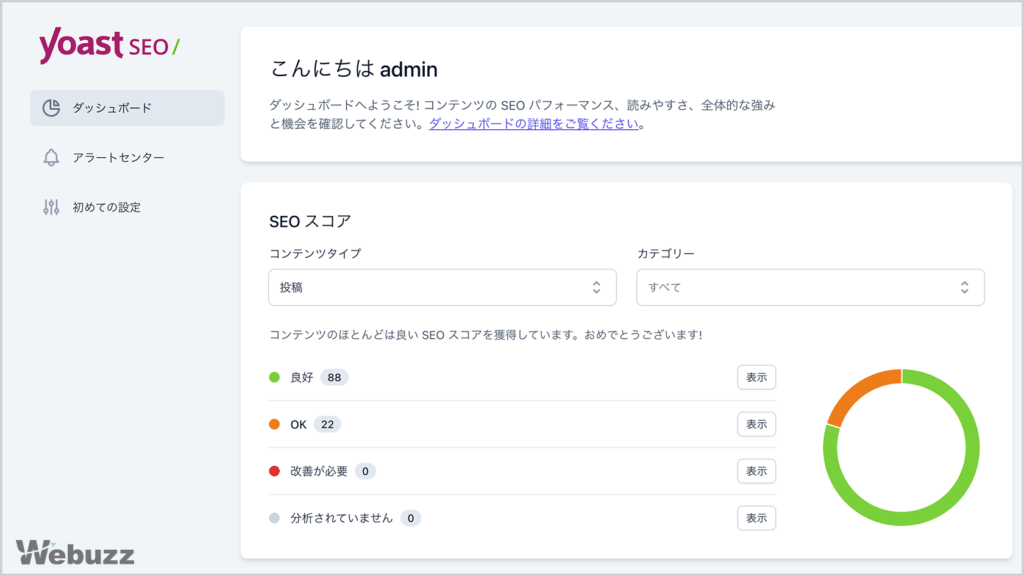The height and width of the screenshot is (576, 1024).
Task: Open the カテゴリー dropdown showing すべて
Action: coord(810,287)
